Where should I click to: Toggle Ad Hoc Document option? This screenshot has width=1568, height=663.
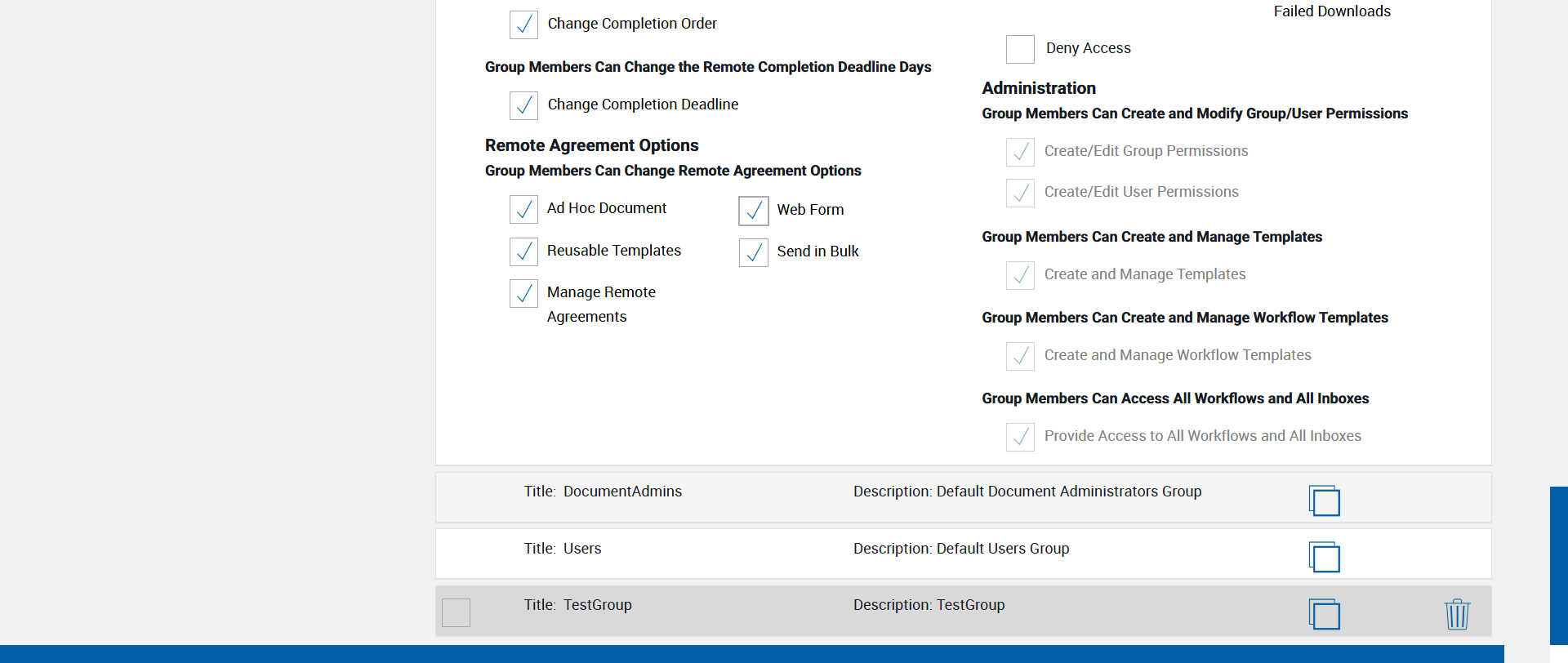tap(523, 209)
